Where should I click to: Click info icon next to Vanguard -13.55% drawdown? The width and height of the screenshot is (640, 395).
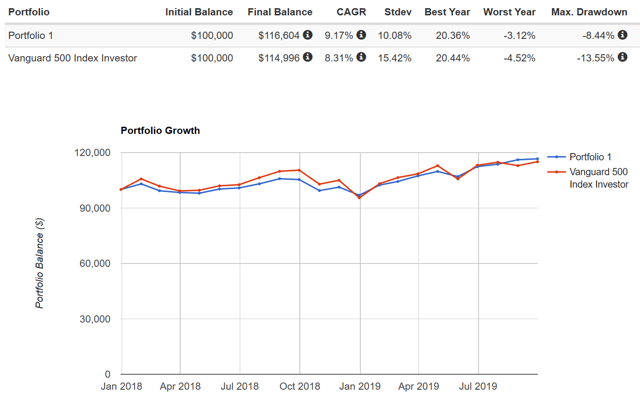click(x=622, y=57)
